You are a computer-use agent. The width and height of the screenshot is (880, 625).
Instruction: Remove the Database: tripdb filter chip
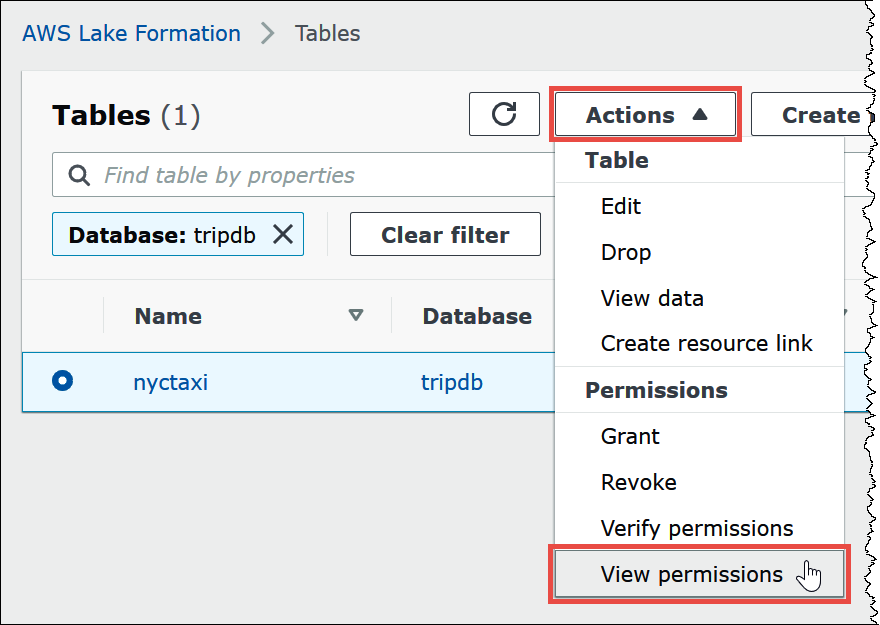[x=281, y=234]
